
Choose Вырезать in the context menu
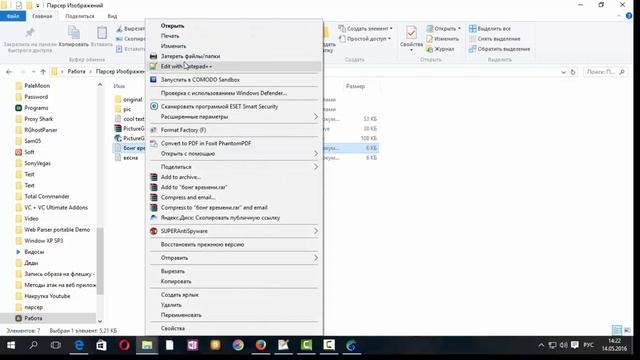tap(234, 271)
